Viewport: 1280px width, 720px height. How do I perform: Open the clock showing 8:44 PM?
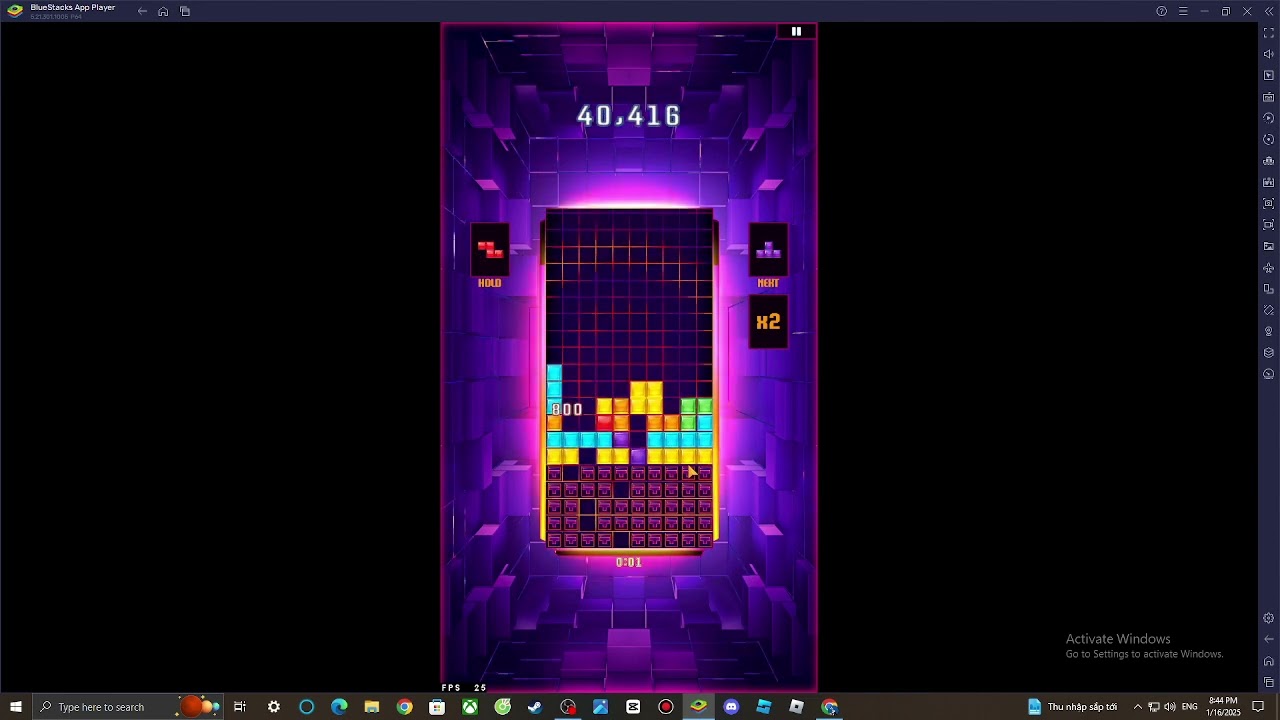(x=1224, y=707)
